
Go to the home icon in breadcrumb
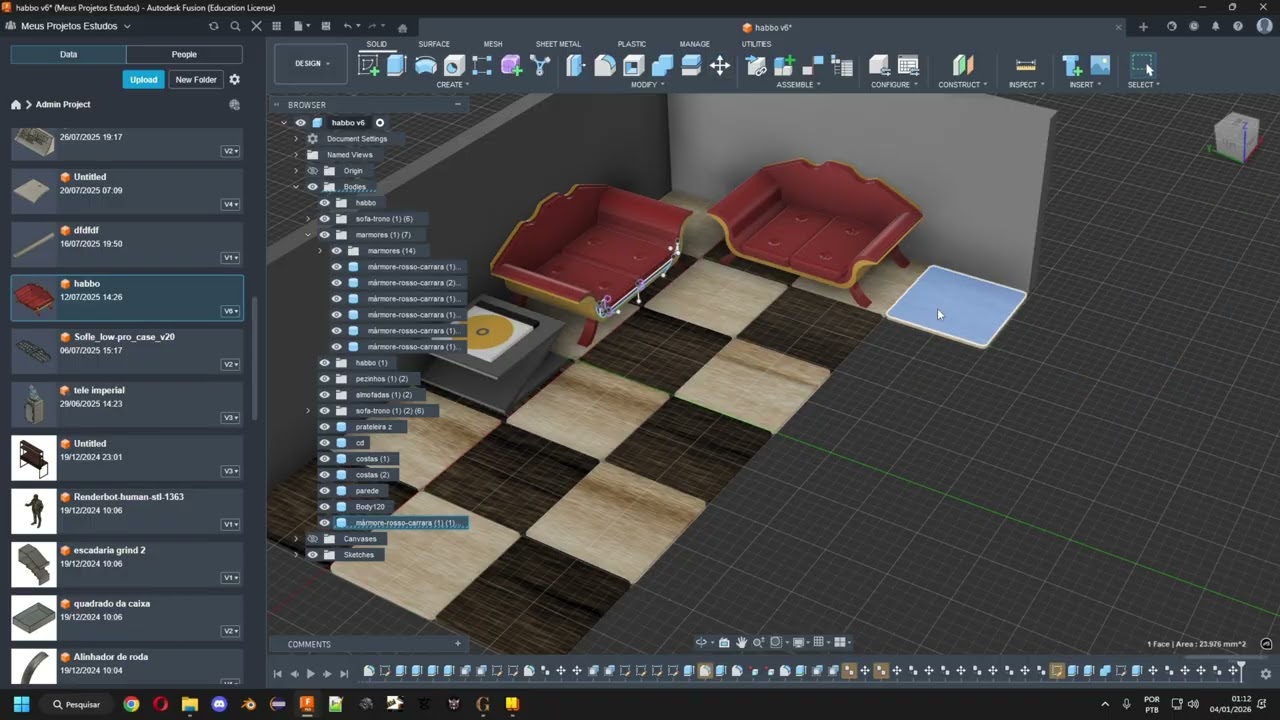click(x=16, y=104)
